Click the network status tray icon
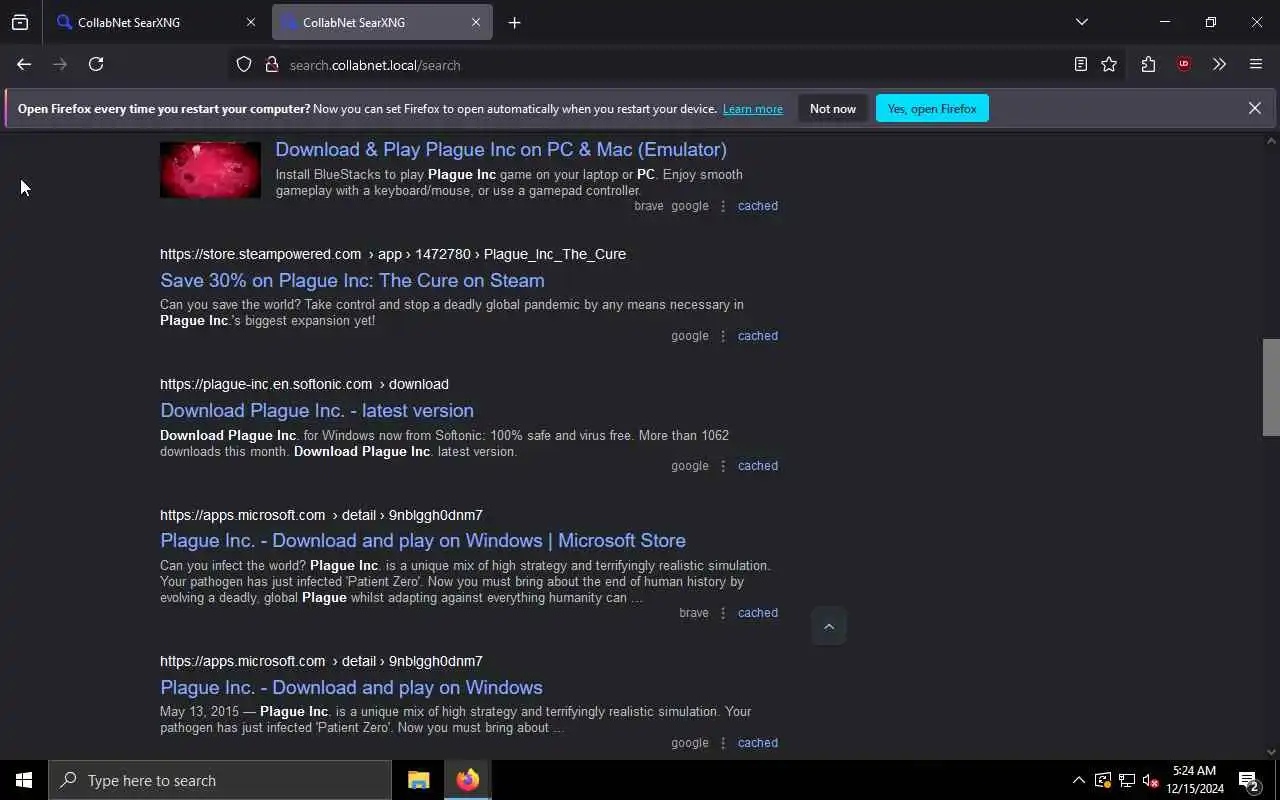Screen dimensions: 1280x800 [x=1126, y=780]
